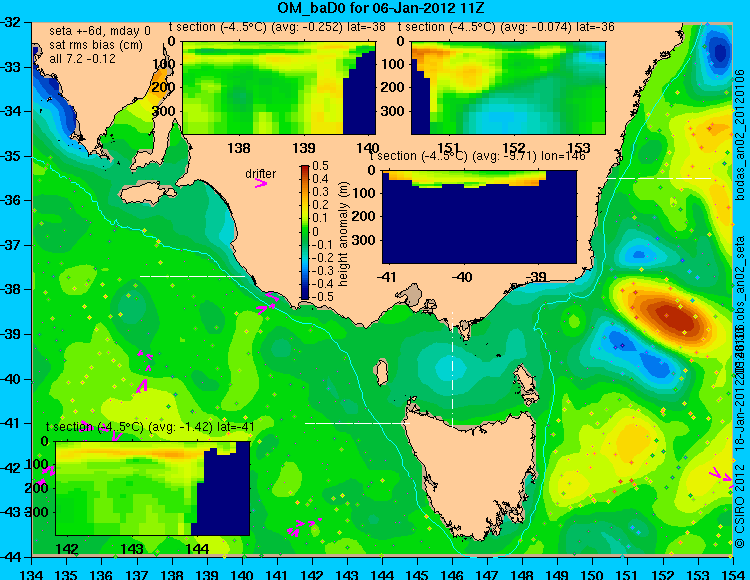Image resolution: width=750 pixels, height=580 pixels.
Task: Open the lat=-38 temperature section inset
Action: (x=279, y=88)
